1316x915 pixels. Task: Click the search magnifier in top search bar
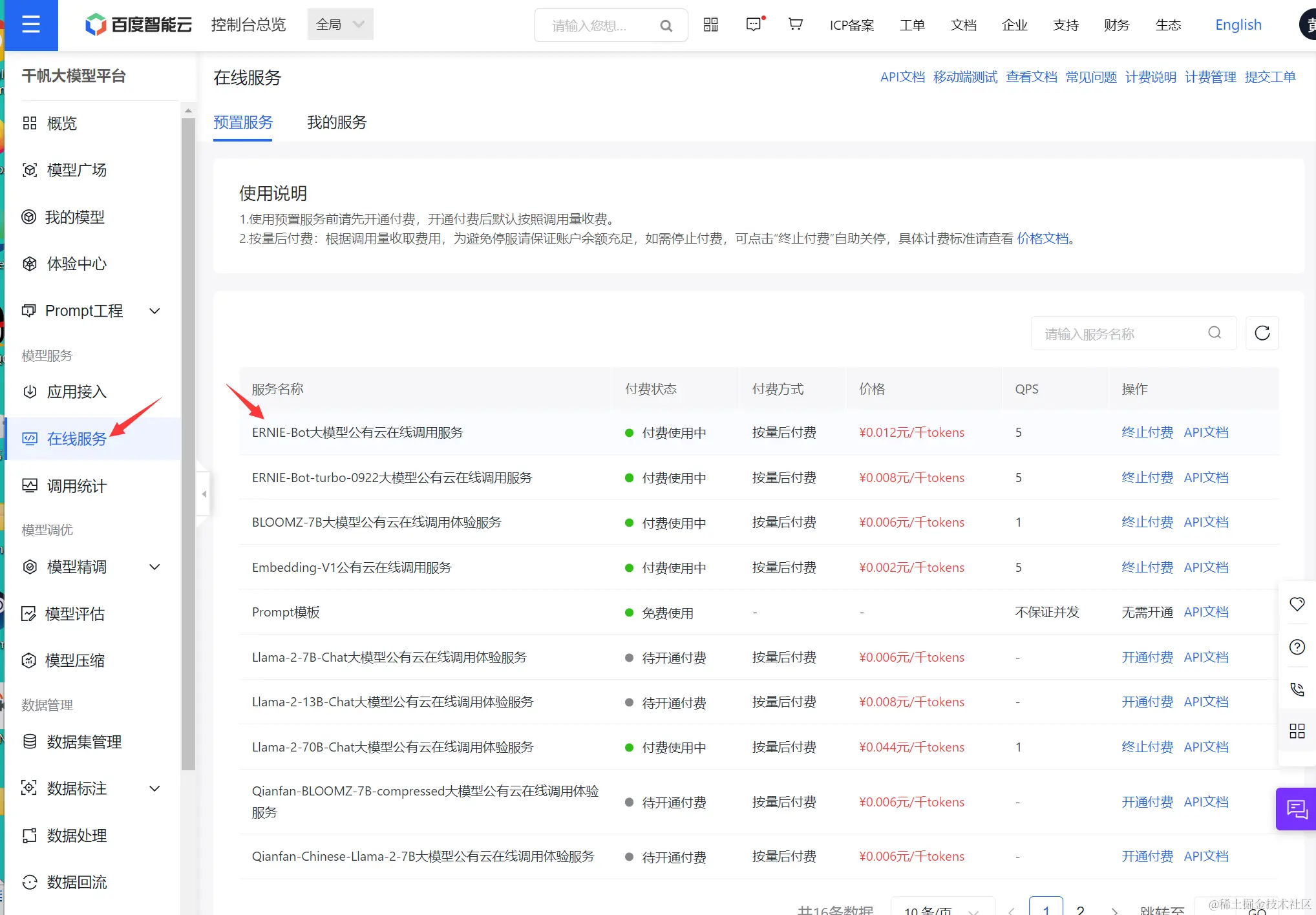coord(666,26)
